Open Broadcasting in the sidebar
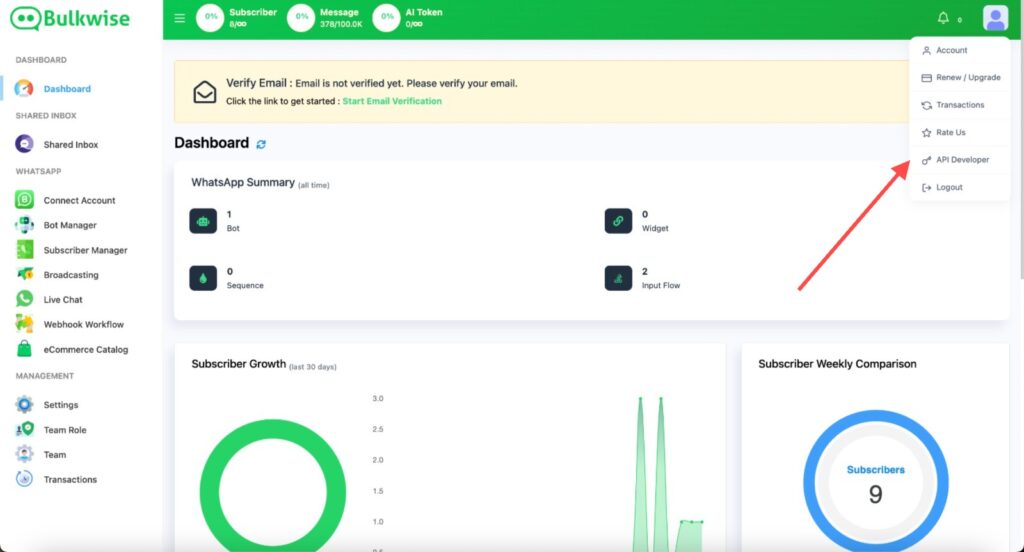The width and height of the screenshot is (1024, 552). (x=71, y=275)
